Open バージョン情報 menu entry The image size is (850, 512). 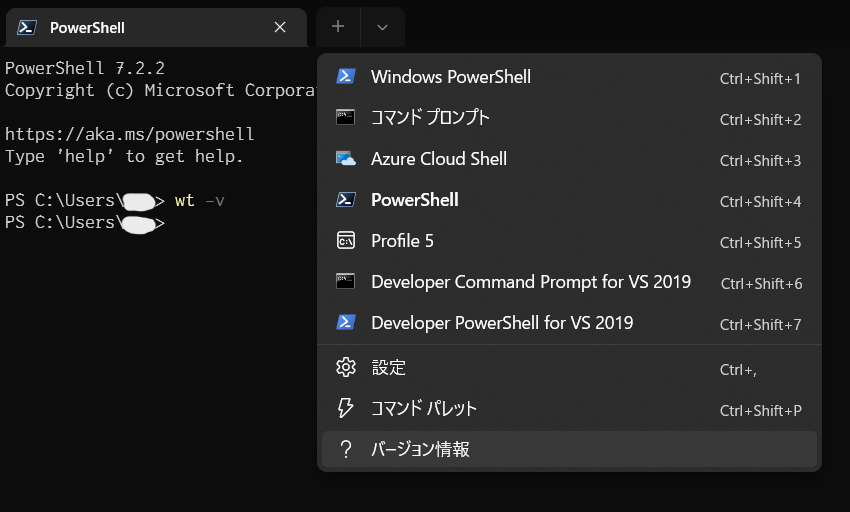[x=420, y=450]
